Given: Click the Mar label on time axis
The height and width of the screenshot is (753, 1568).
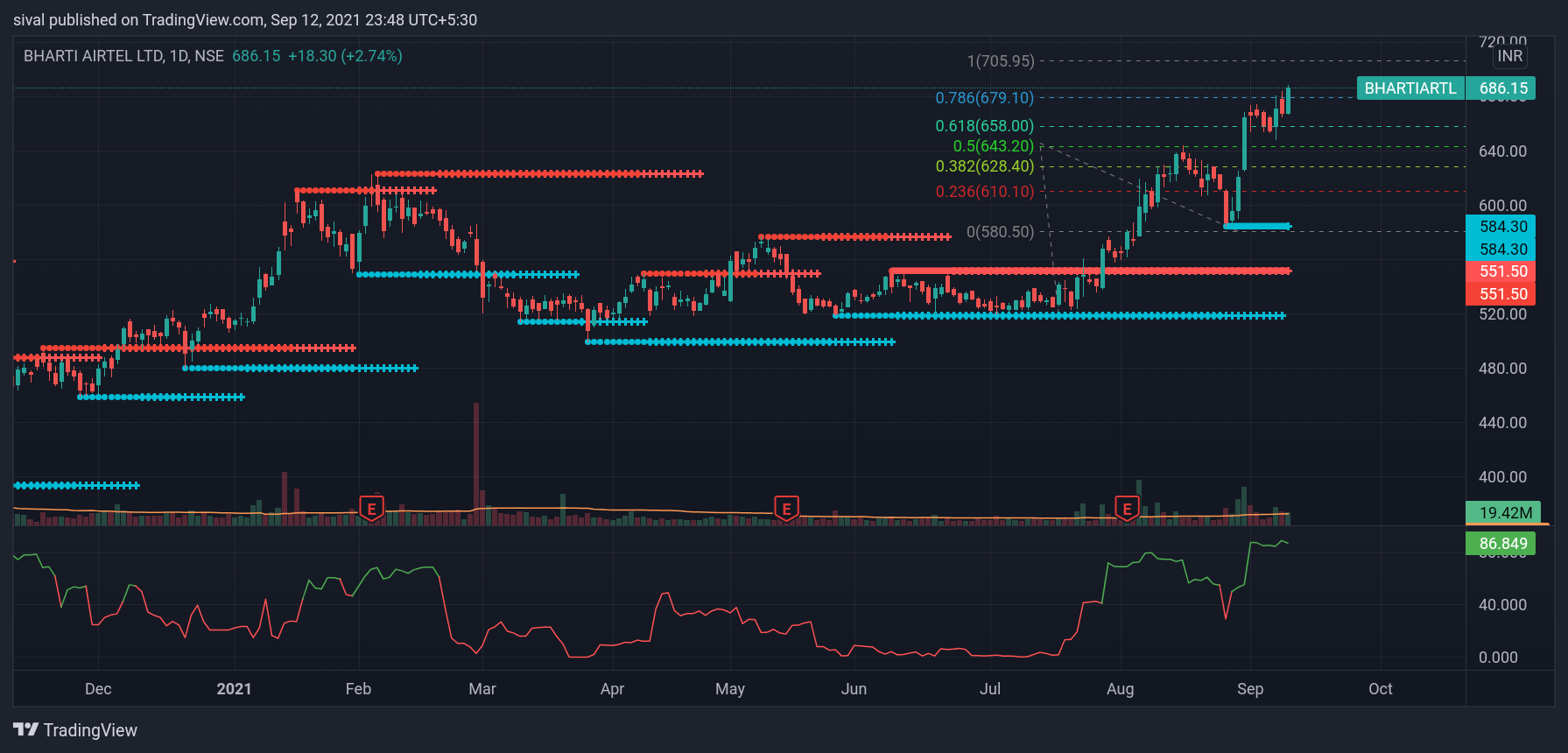Looking at the screenshot, I should click(x=482, y=689).
